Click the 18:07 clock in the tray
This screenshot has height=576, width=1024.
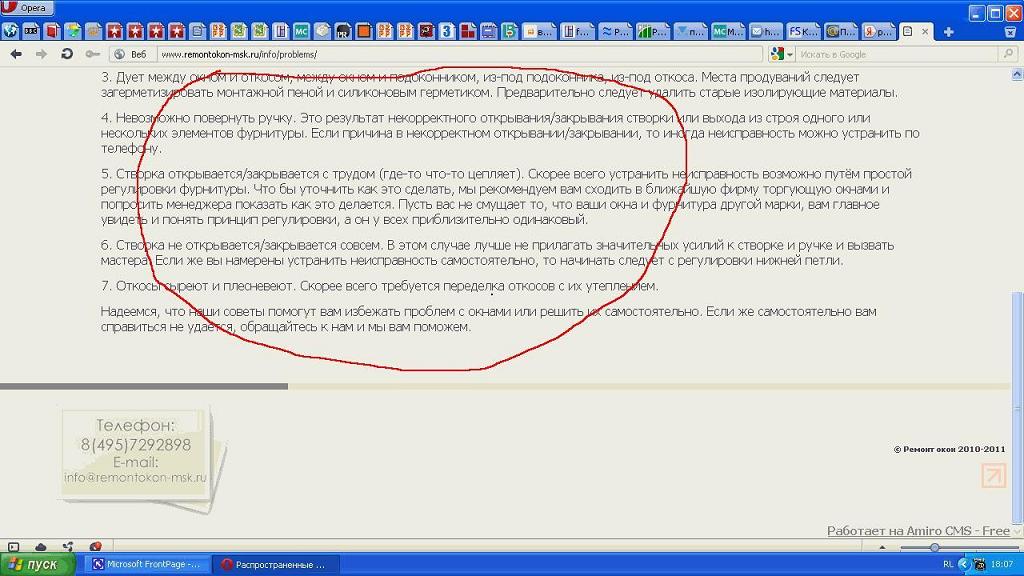click(1002, 564)
